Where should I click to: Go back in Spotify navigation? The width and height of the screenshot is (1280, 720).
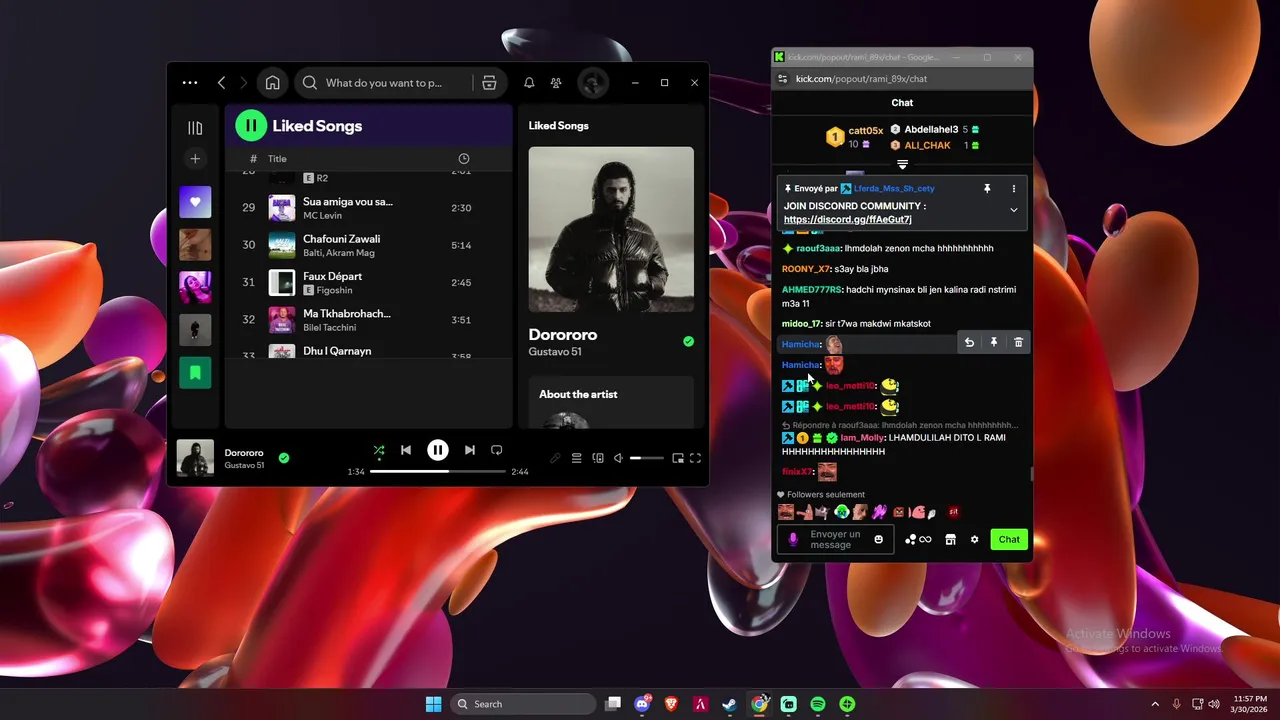coord(222,83)
